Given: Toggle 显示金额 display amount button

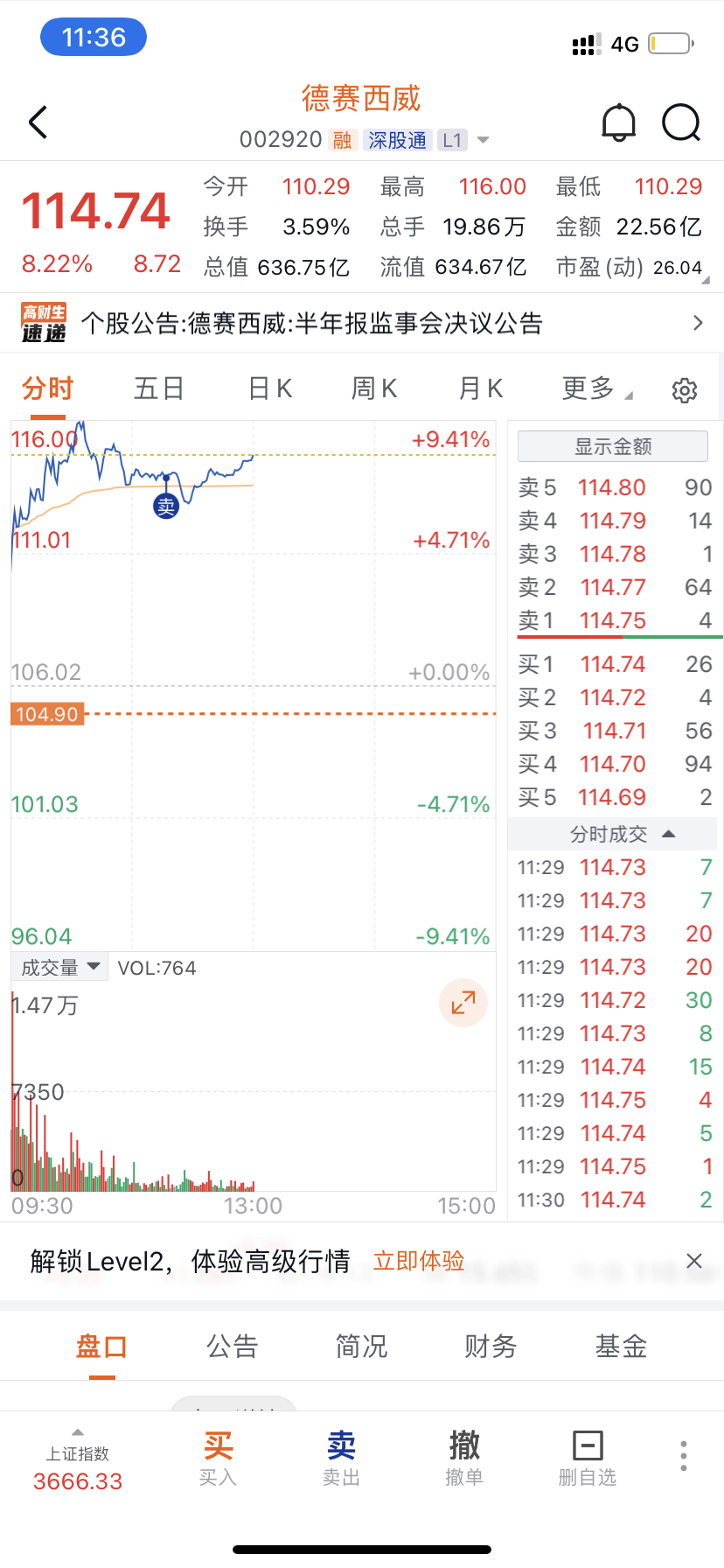Looking at the screenshot, I should click(613, 446).
